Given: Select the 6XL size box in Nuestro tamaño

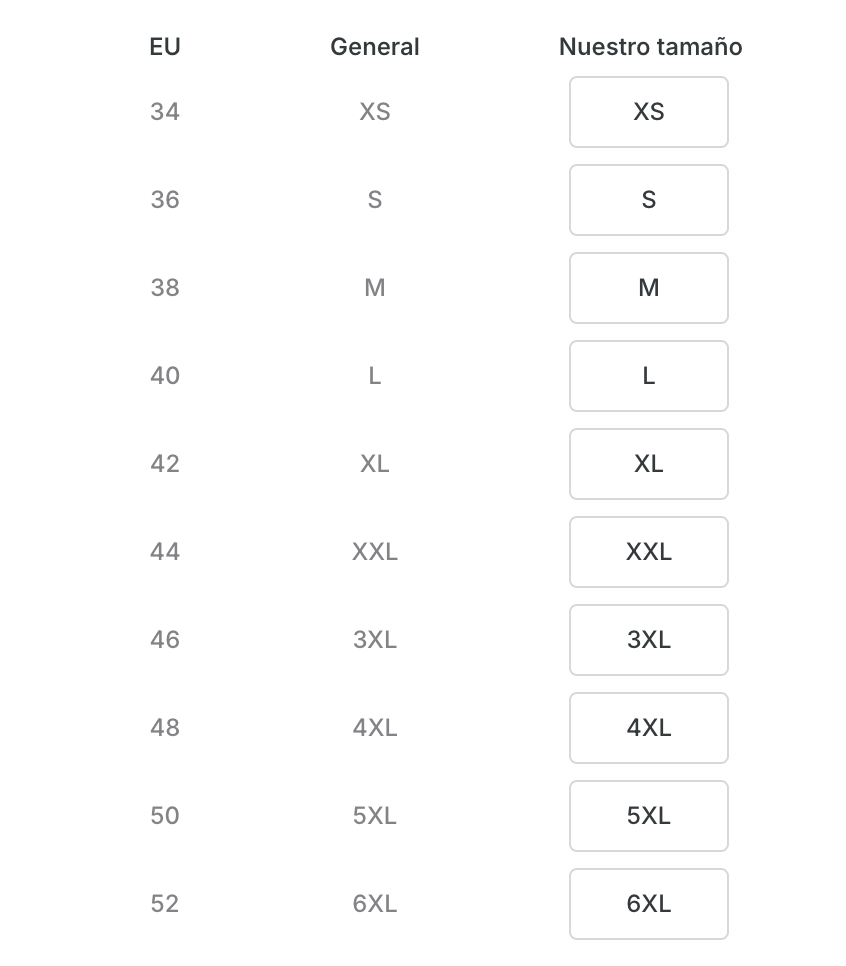Looking at the screenshot, I should [x=649, y=904].
